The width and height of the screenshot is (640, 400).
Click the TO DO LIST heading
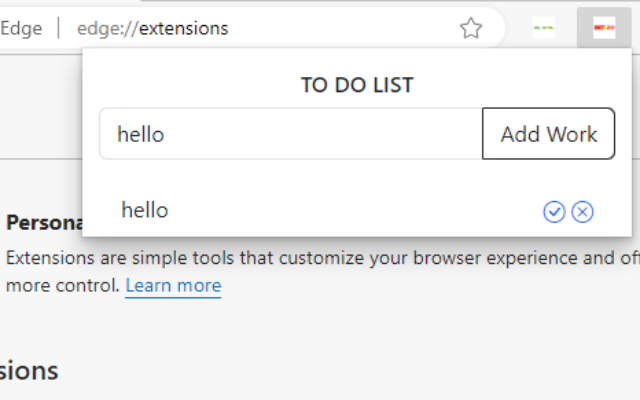(357, 85)
